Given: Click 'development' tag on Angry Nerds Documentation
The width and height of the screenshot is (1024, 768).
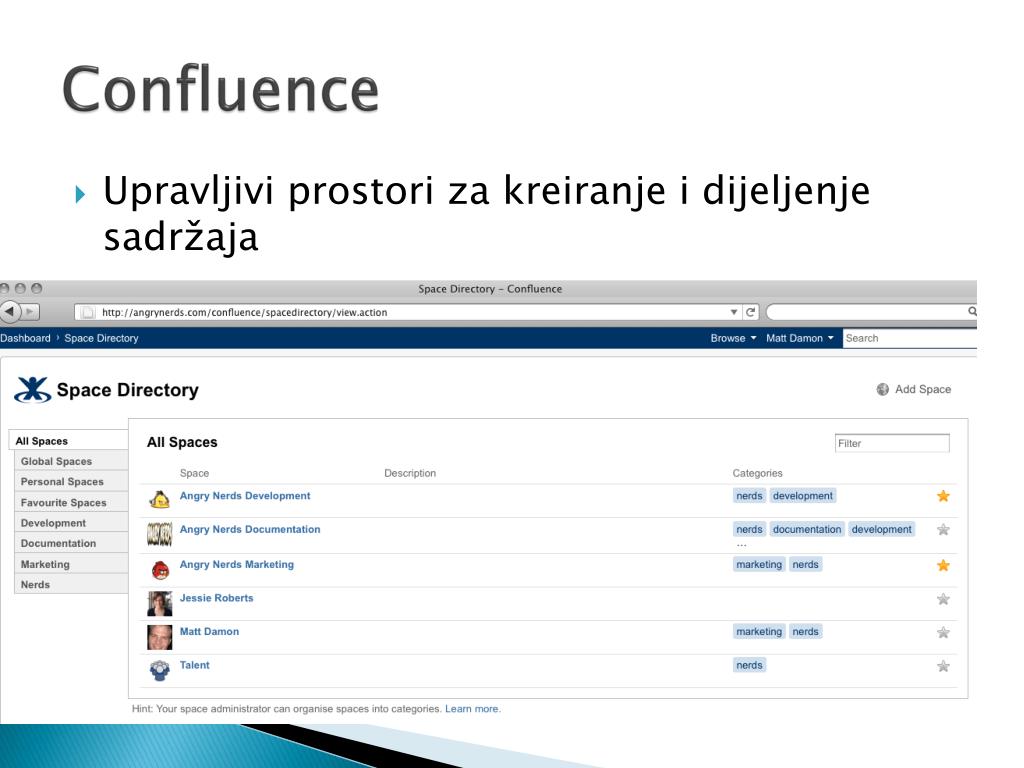Looking at the screenshot, I should point(881,529).
